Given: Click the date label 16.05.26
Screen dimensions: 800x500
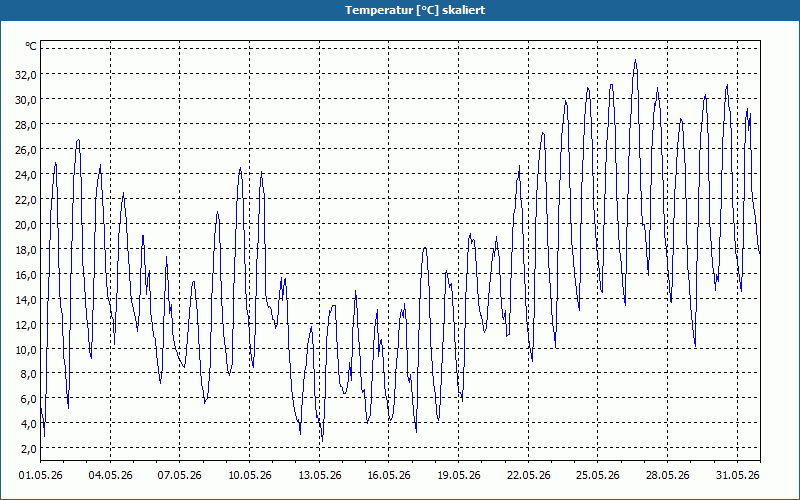Looking at the screenshot, I should point(389,475).
